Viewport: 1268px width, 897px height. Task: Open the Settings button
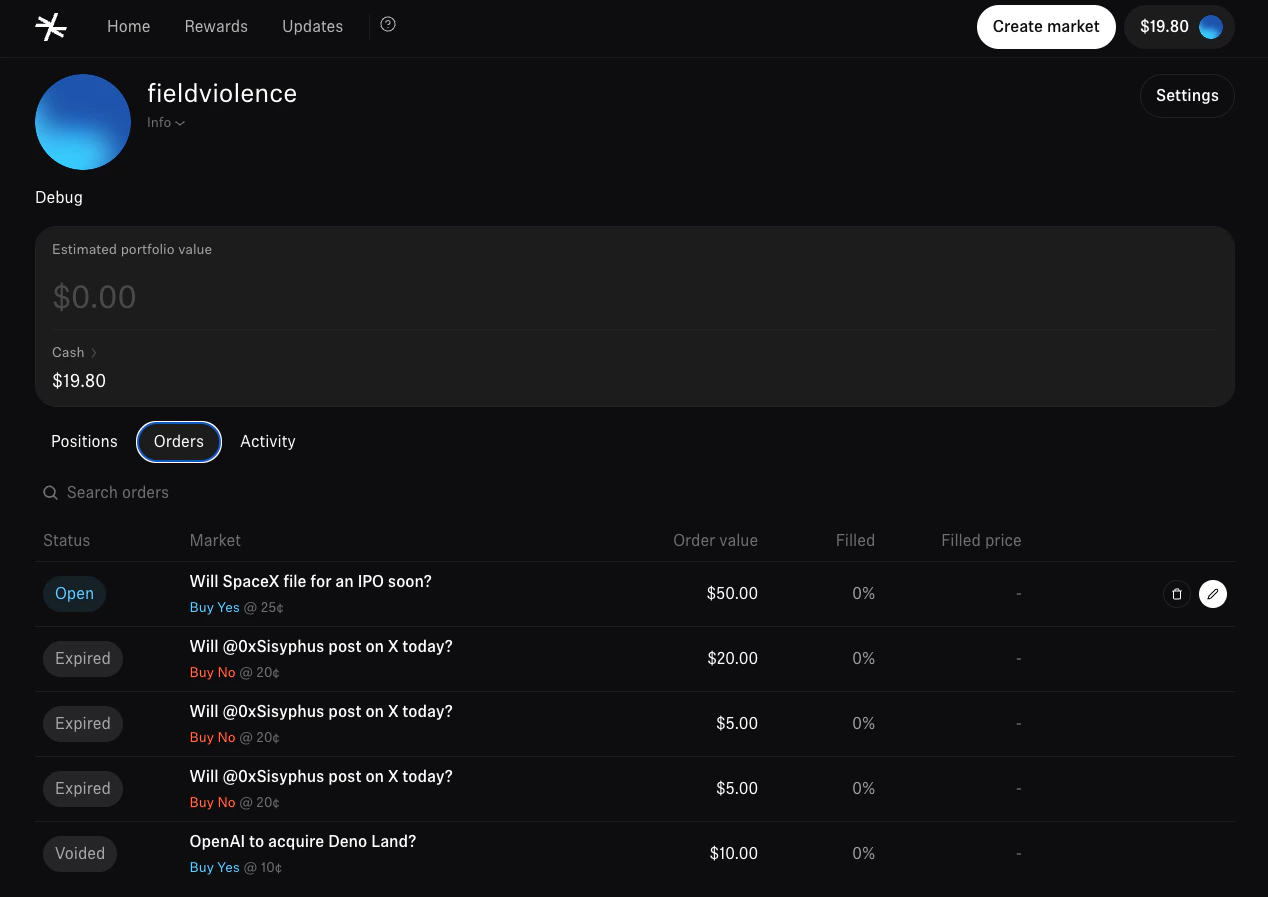tap(1187, 96)
